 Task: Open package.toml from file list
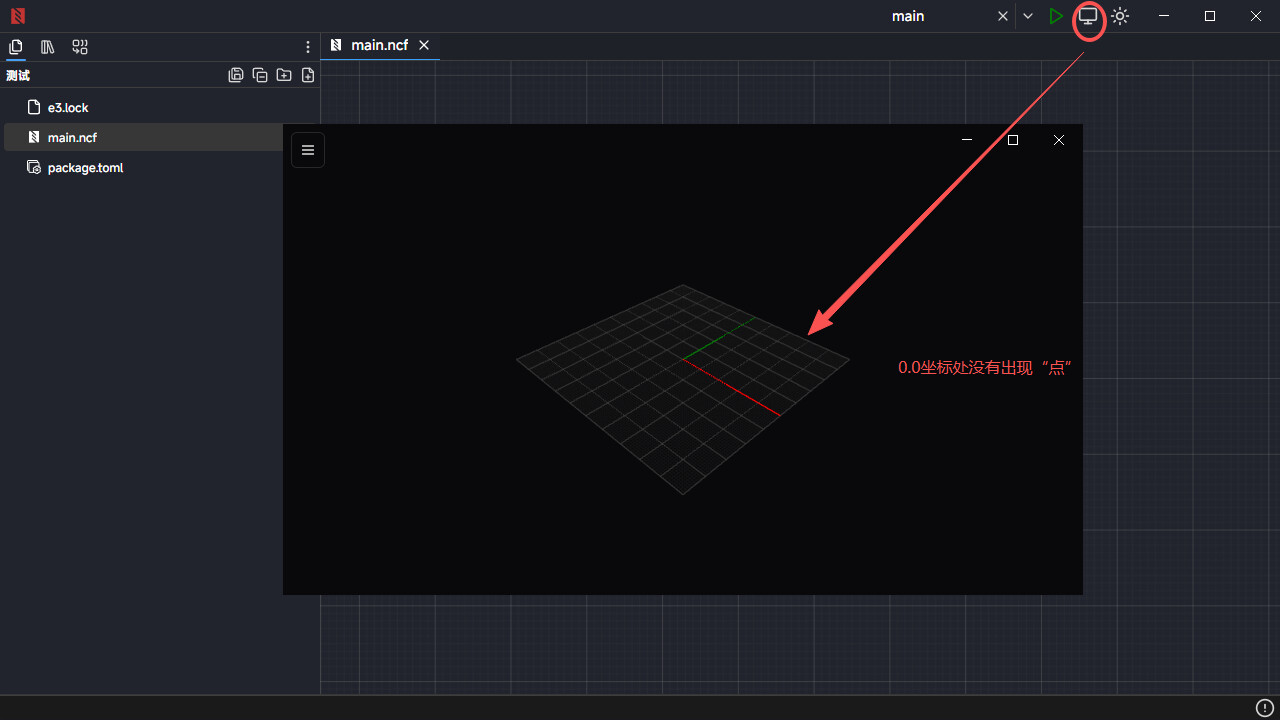(85, 168)
